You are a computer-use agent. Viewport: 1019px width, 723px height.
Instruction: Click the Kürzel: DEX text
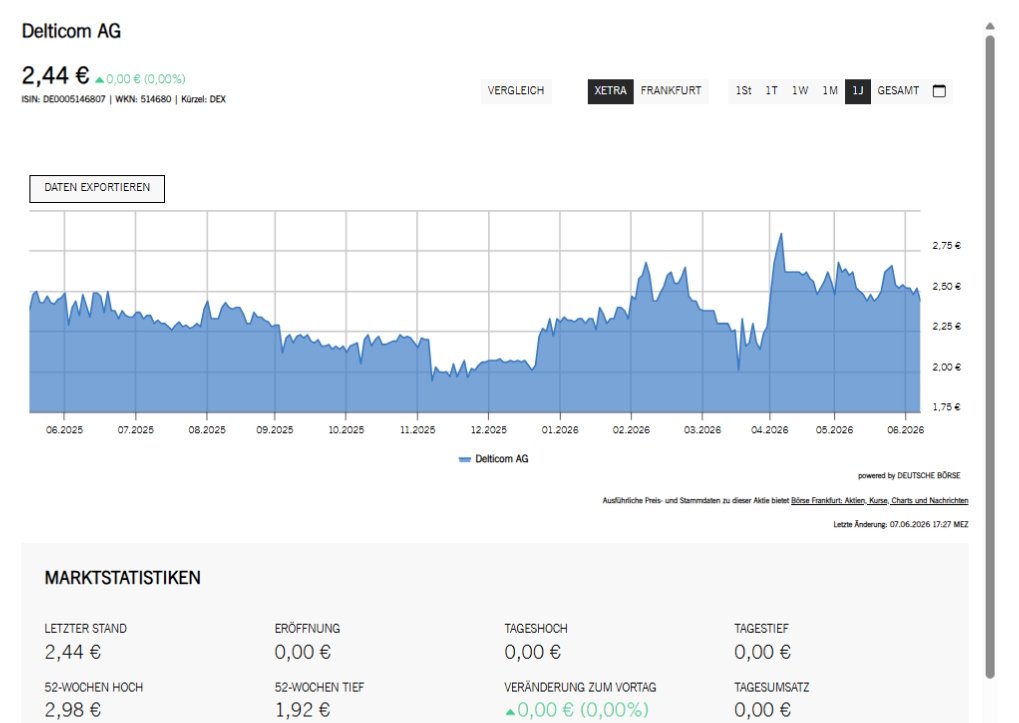pyautogui.click(x=203, y=99)
